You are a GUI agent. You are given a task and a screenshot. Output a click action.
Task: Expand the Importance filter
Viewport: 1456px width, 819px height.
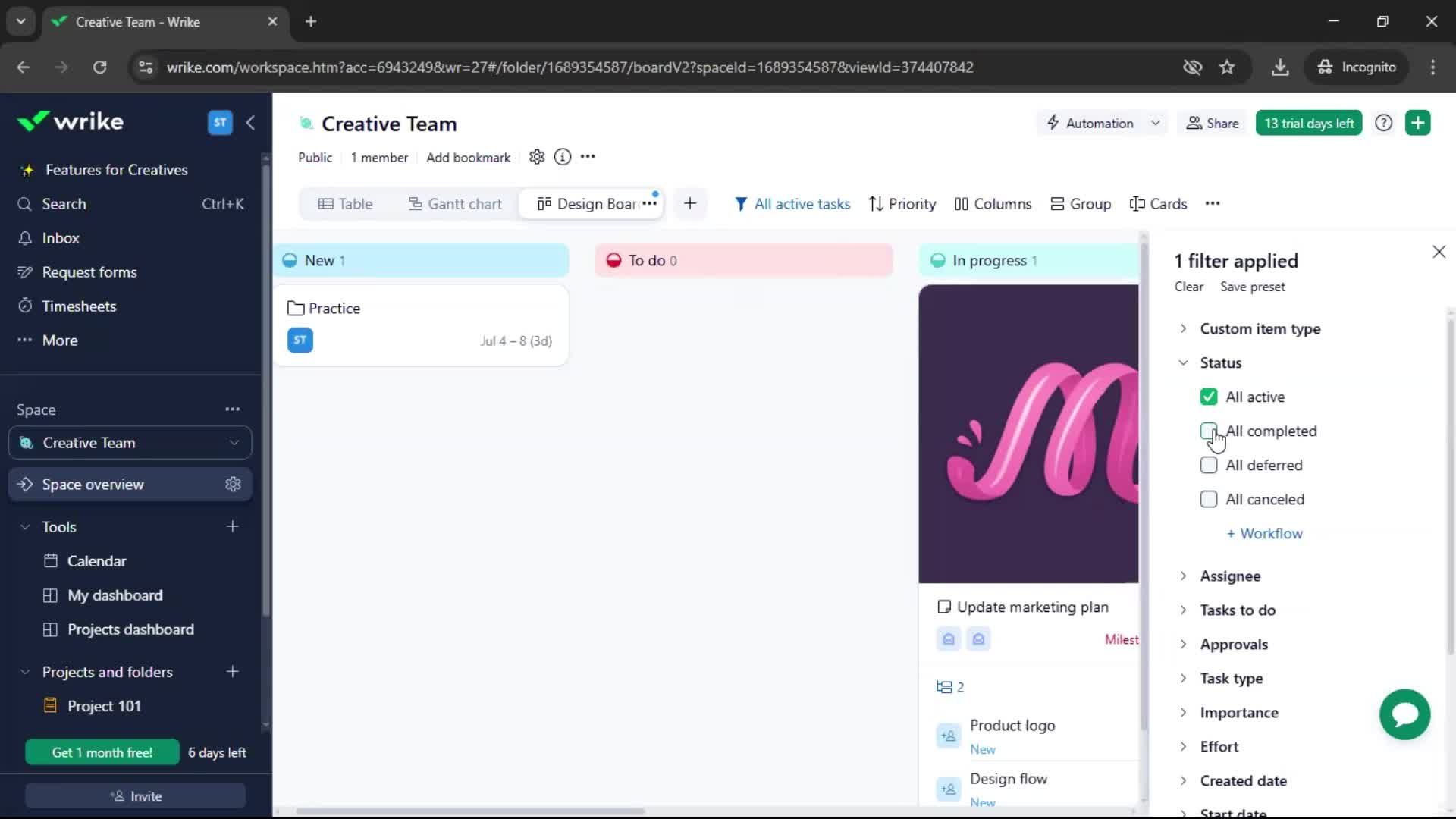point(1183,713)
